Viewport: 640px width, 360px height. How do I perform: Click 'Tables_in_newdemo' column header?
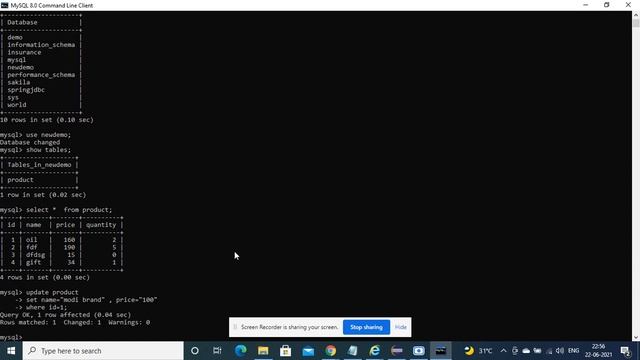[x=39, y=164]
